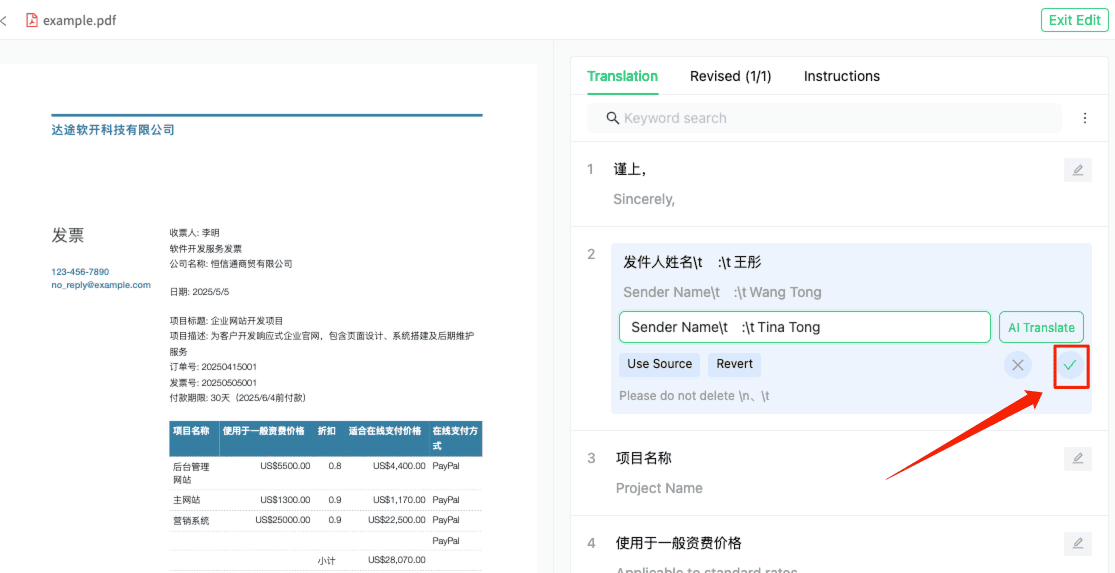The width and height of the screenshot is (1115, 573).
Task: Click the AI Translate button
Action: click(x=1040, y=327)
